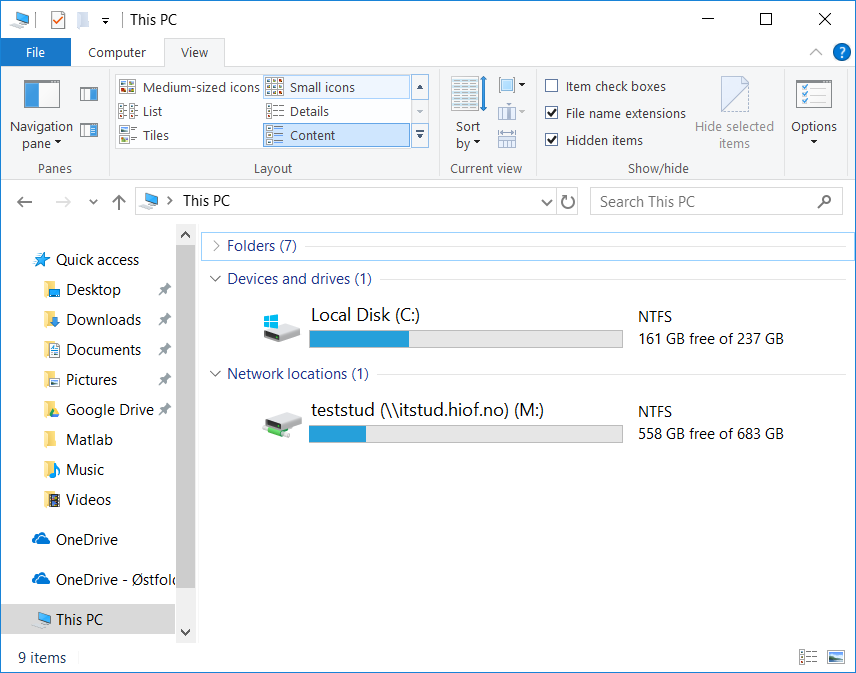Select Small icons layout
Image resolution: width=856 pixels, height=673 pixels.
click(x=336, y=87)
